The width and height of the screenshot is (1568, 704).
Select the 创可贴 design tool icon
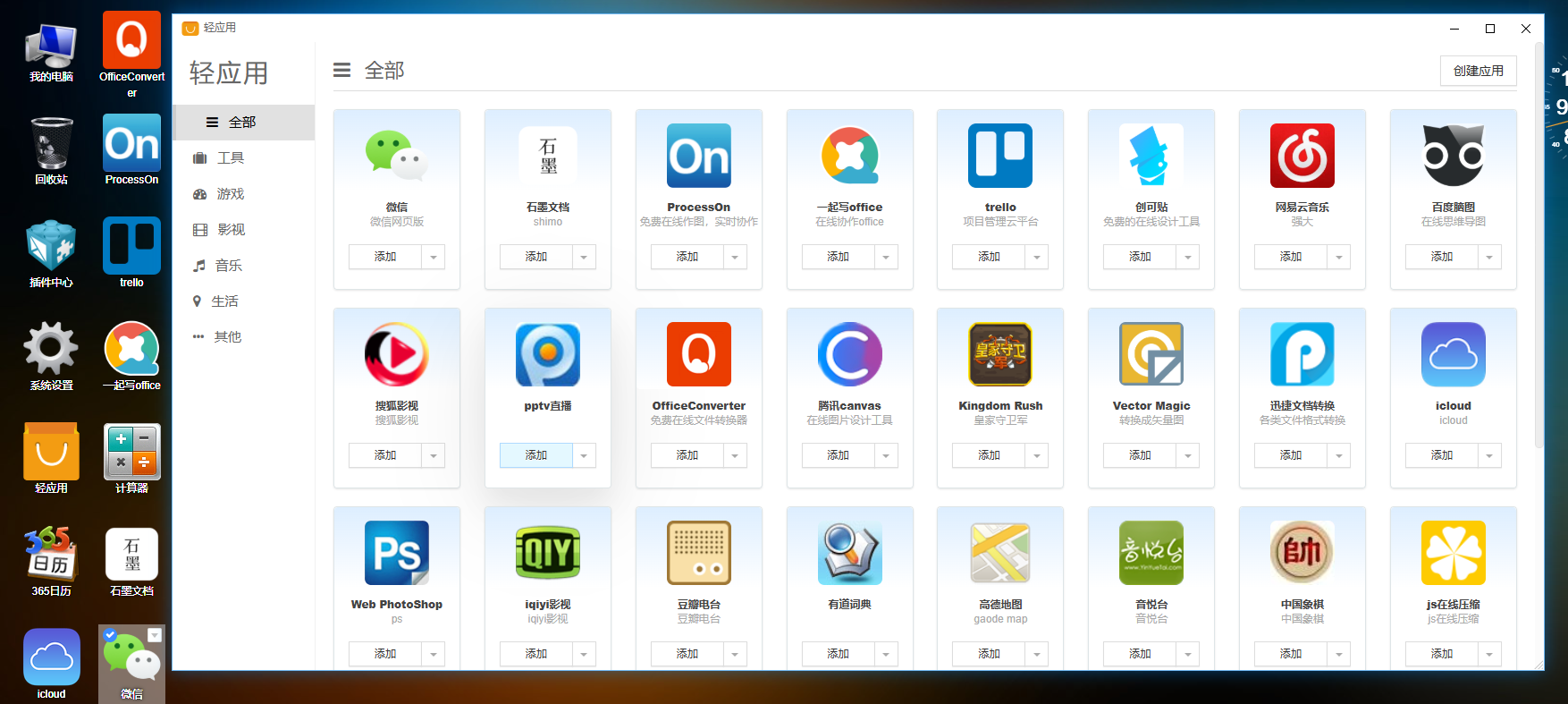pos(1151,156)
